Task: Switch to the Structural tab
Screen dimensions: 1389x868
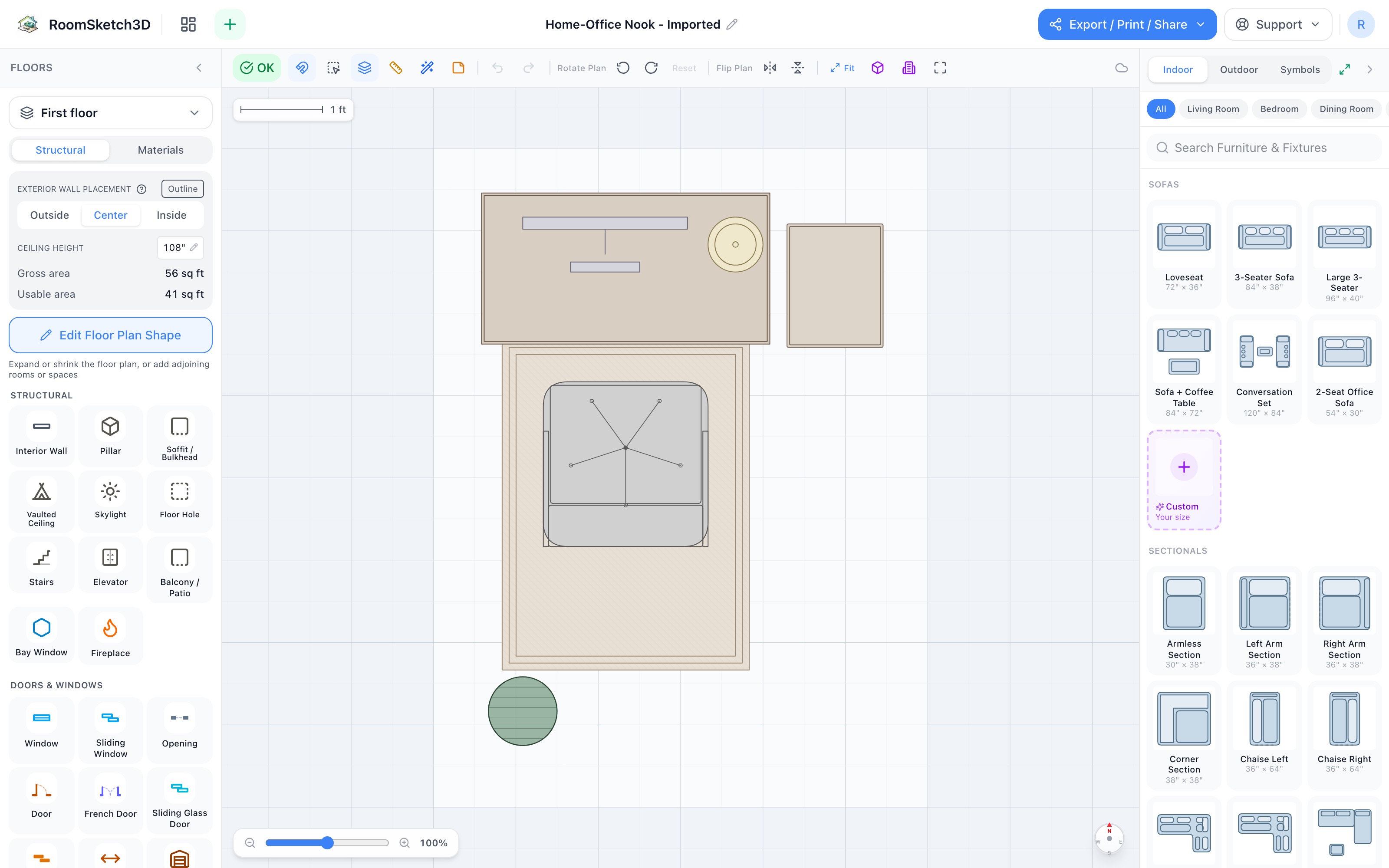Action: tap(60, 150)
